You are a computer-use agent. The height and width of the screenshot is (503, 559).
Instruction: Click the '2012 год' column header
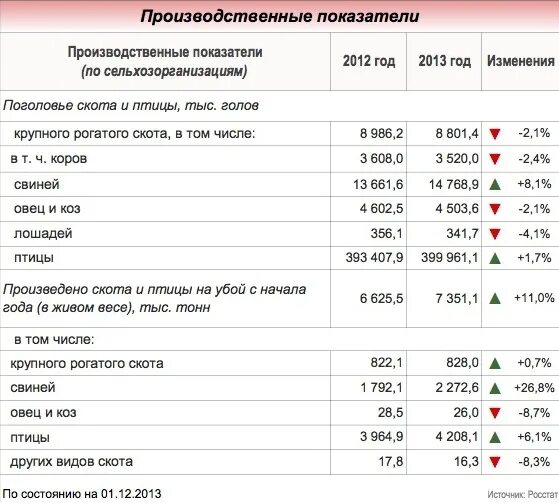(369, 61)
